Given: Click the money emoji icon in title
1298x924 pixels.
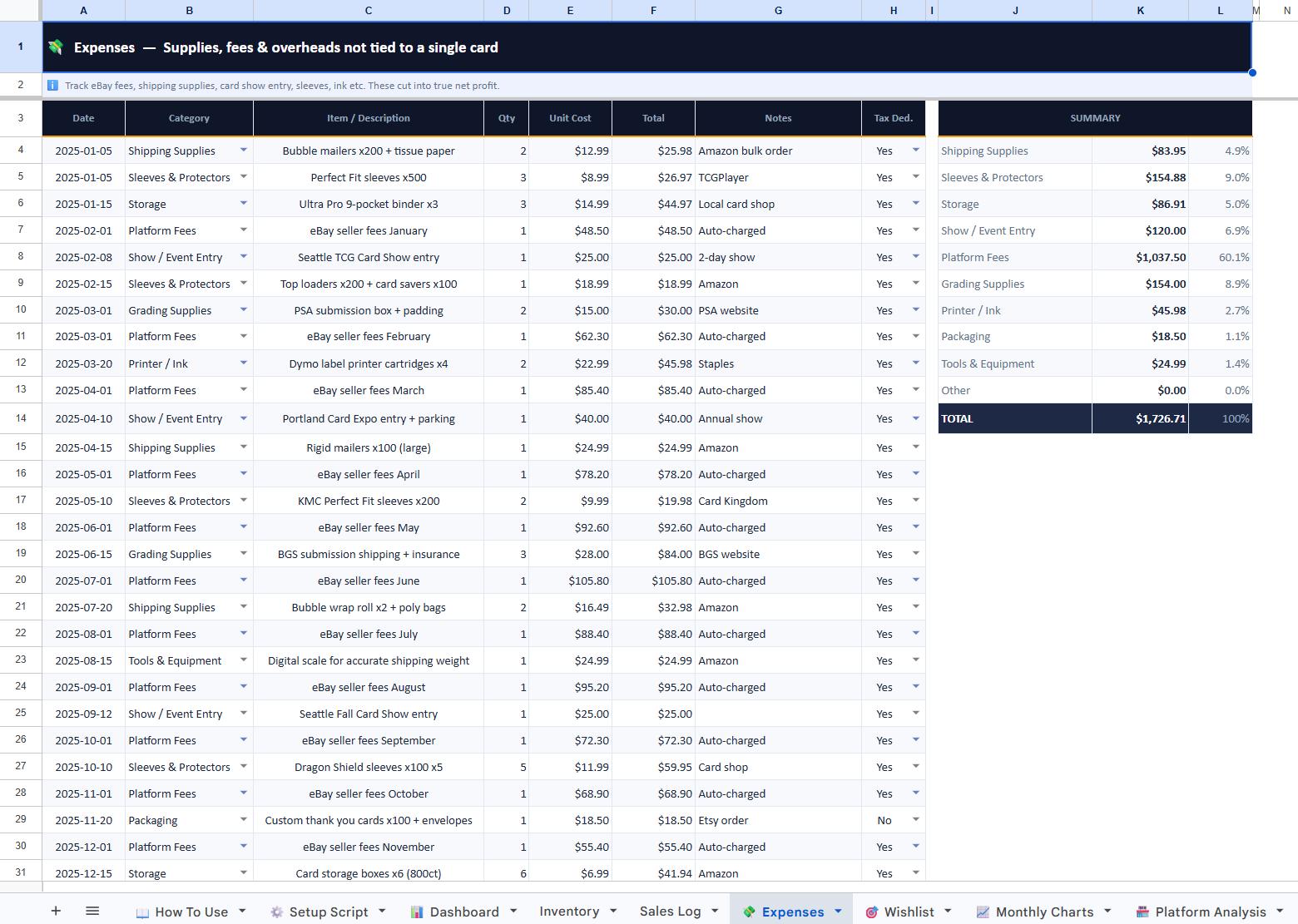Looking at the screenshot, I should (56, 47).
